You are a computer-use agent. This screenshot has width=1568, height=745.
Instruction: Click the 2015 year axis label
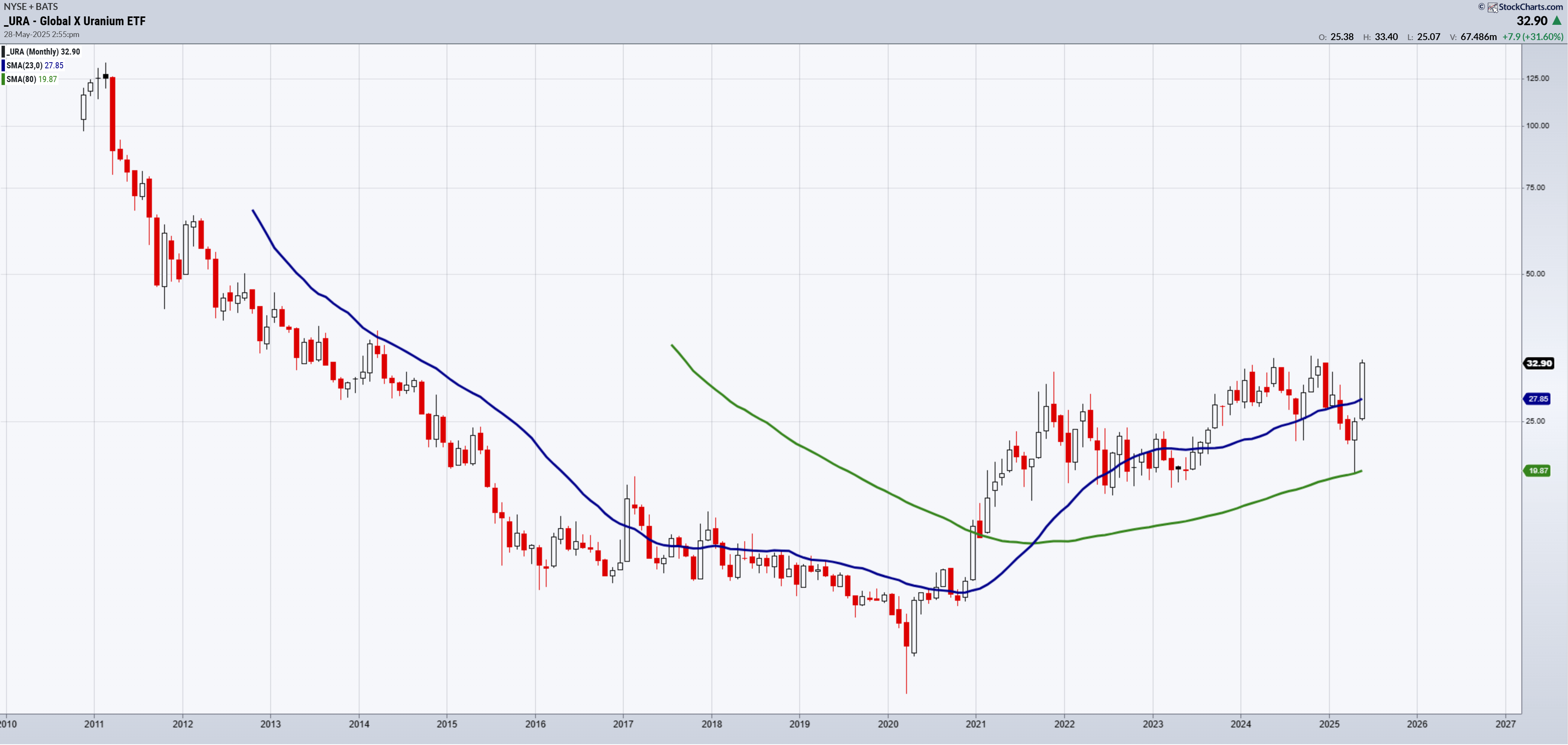click(447, 724)
